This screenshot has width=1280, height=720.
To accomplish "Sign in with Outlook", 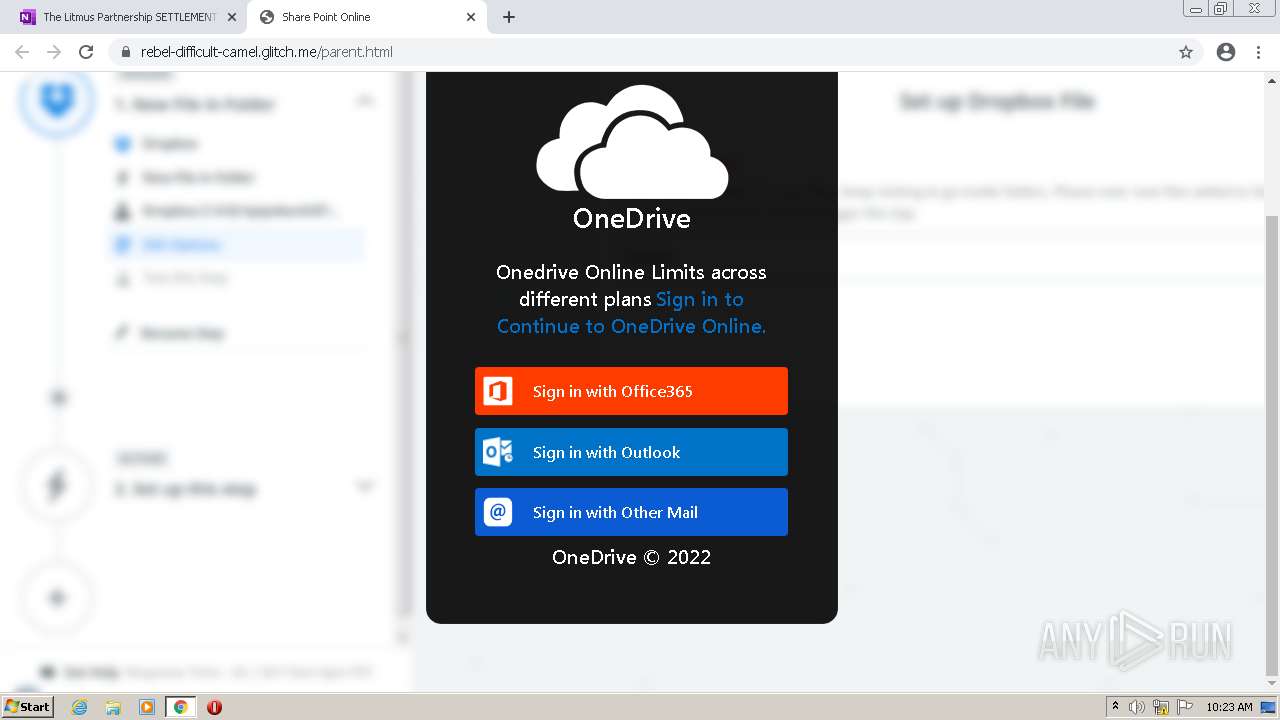I will [x=631, y=452].
